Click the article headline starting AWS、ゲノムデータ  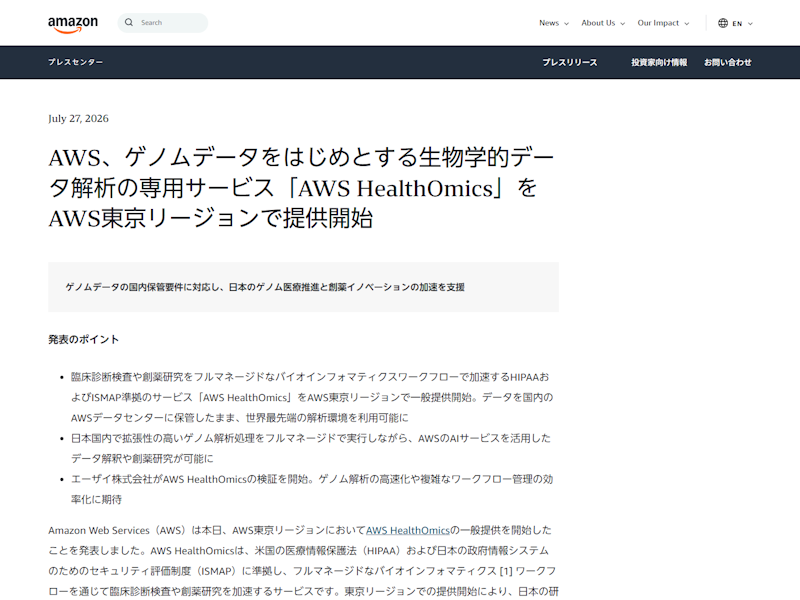coord(301,188)
